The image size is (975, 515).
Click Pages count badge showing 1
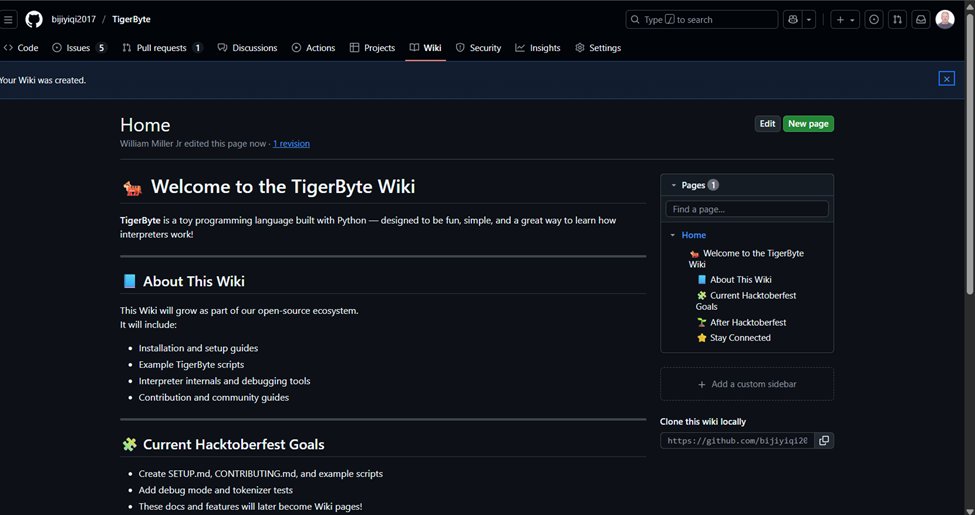(713, 185)
